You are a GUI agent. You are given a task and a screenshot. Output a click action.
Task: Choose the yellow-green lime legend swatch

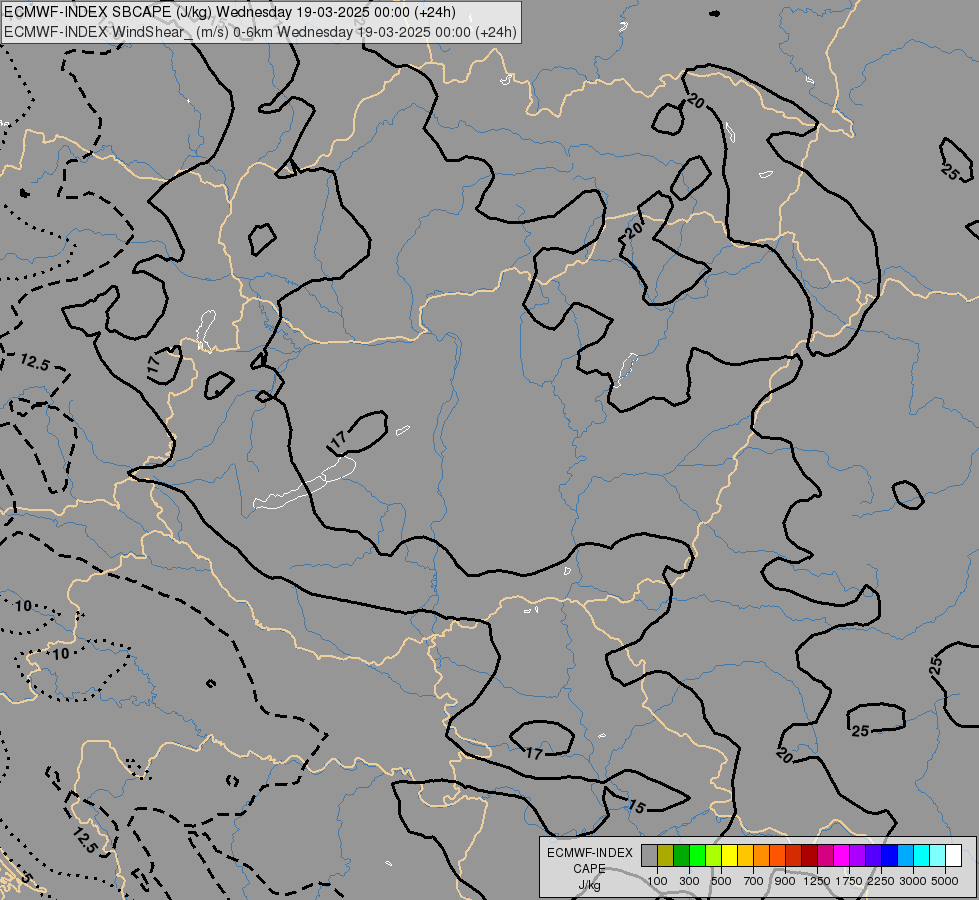point(714,855)
